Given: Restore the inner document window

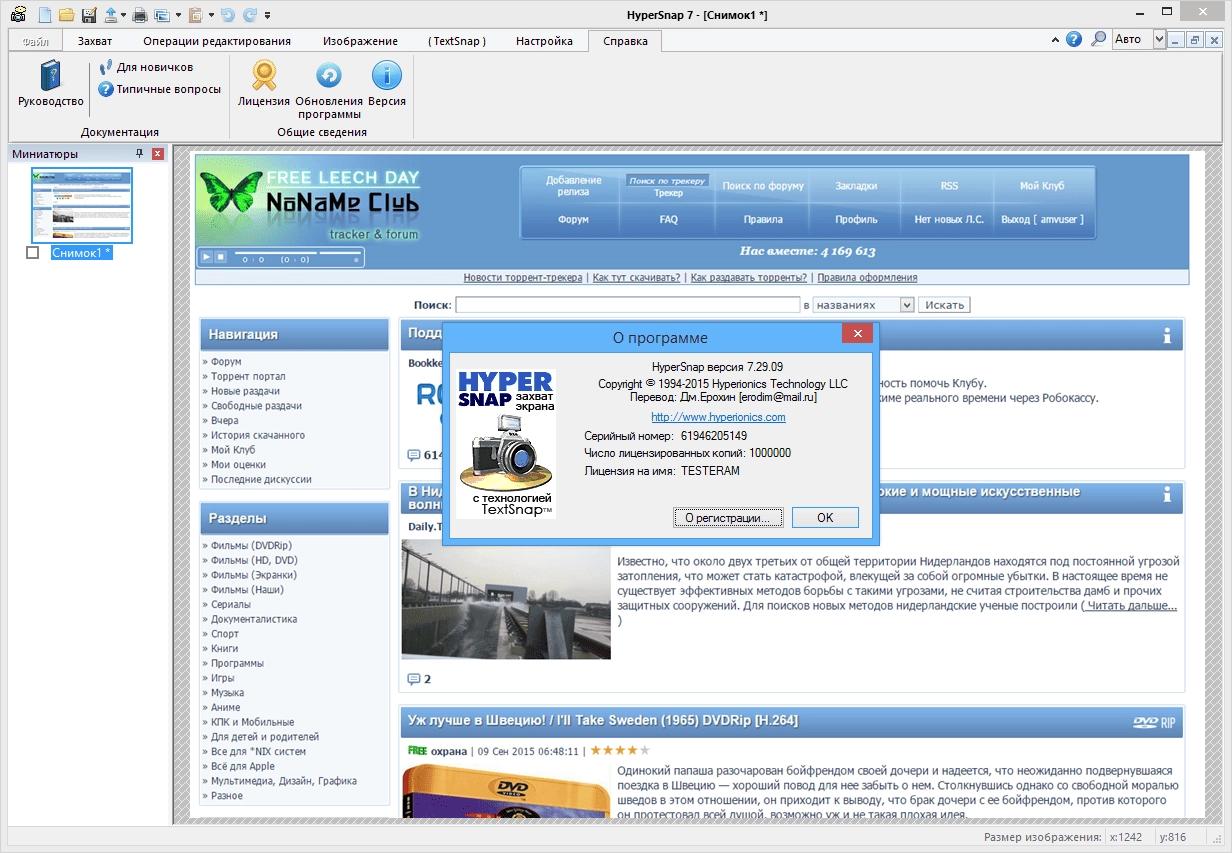Looking at the screenshot, I should 1195,40.
